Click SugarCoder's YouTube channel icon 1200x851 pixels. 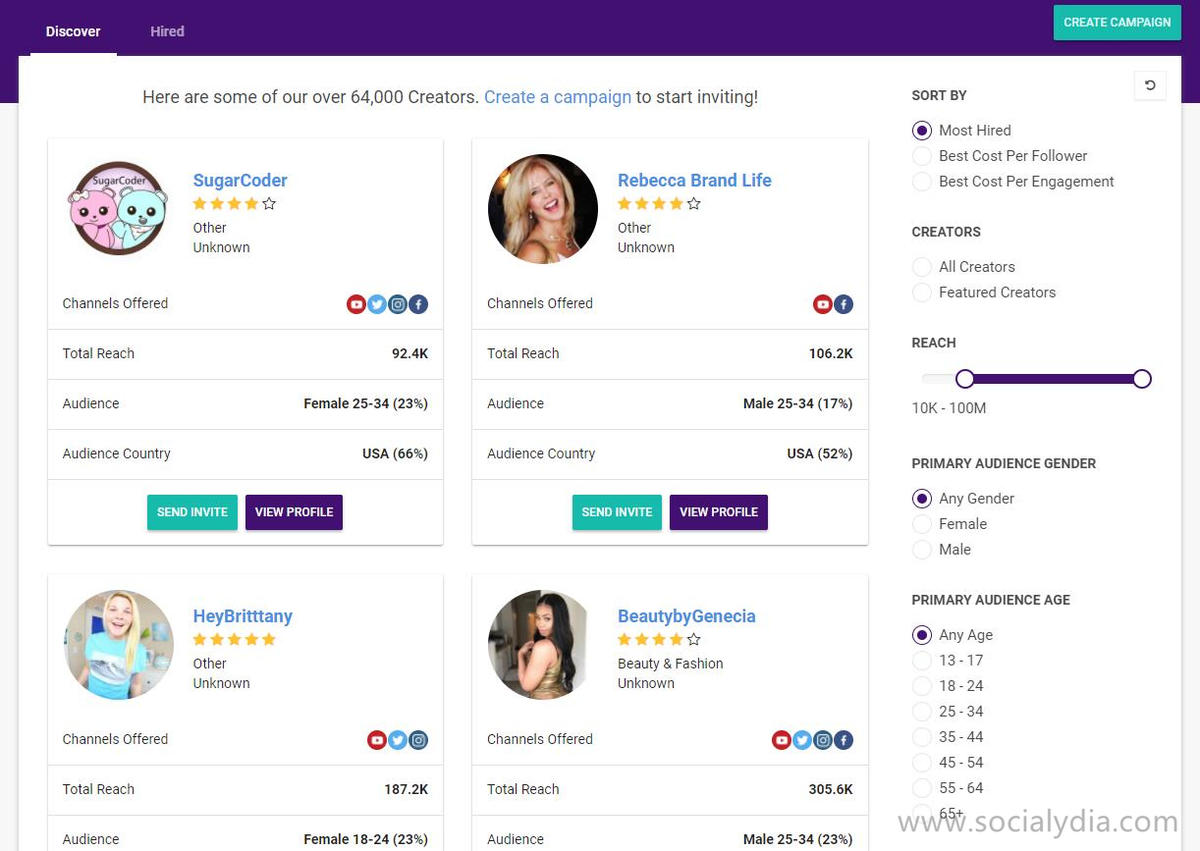tap(356, 304)
